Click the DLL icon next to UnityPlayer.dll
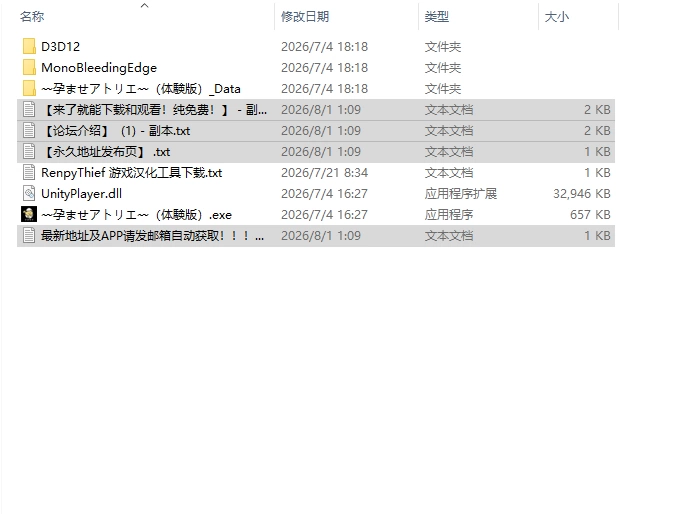 (29, 194)
